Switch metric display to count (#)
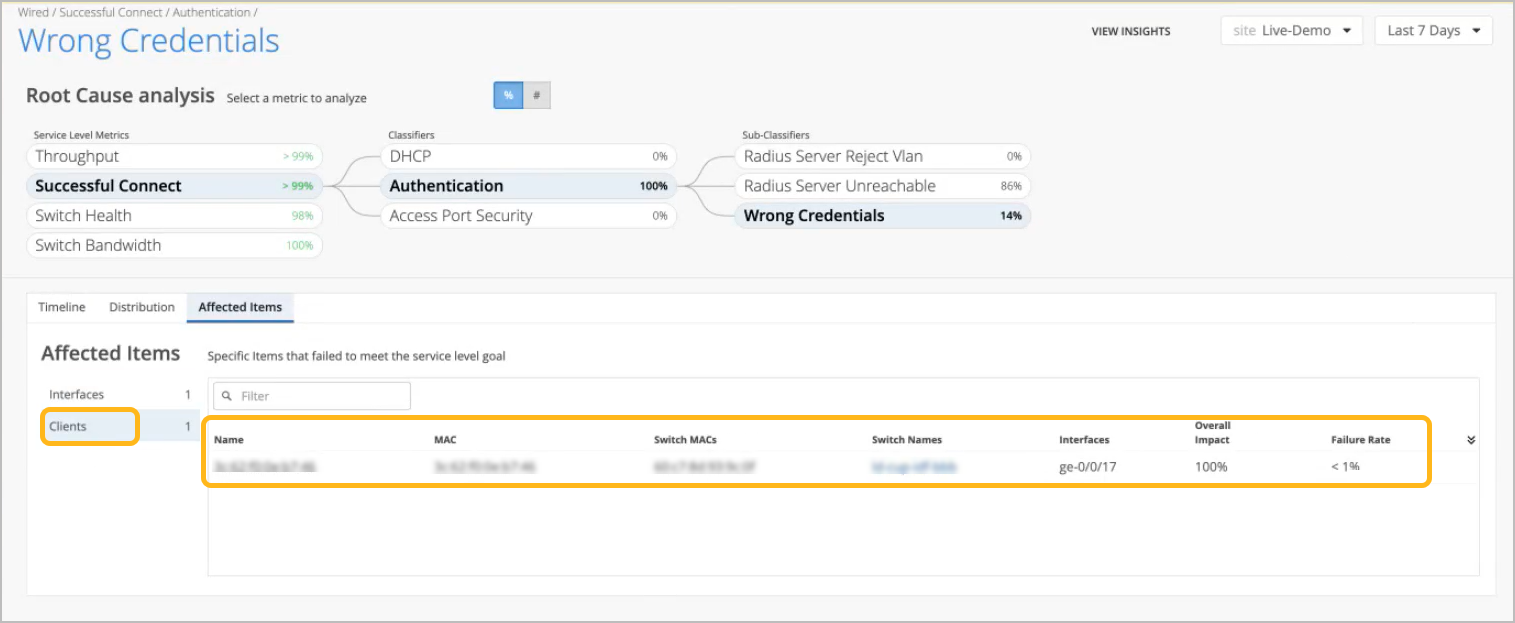The height and width of the screenshot is (623, 1515). (537, 95)
